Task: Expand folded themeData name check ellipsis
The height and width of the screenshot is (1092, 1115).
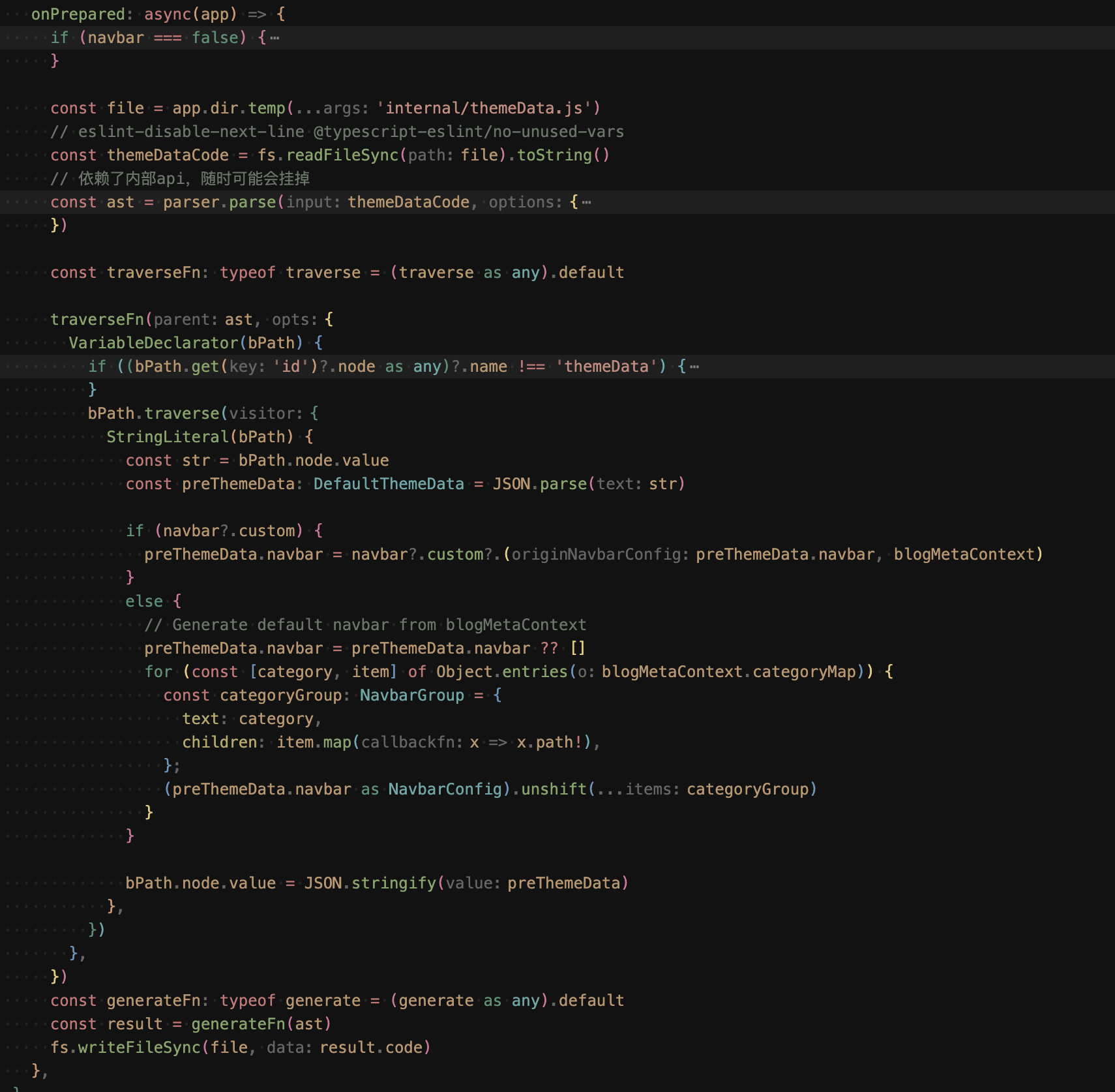Action: tap(694, 367)
